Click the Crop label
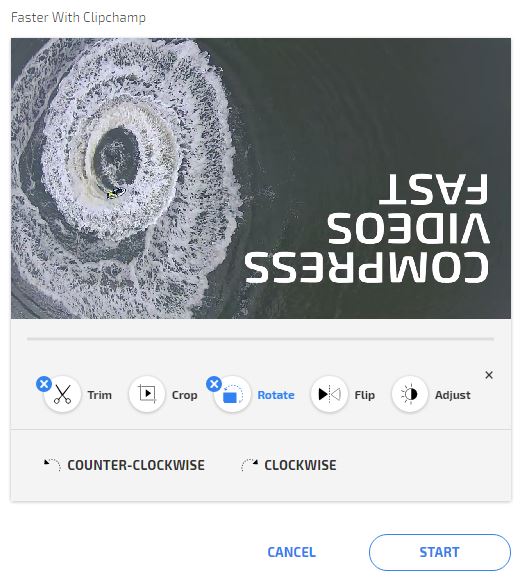Image resolution: width=520 pixels, height=579 pixels. (x=185, y=395)
